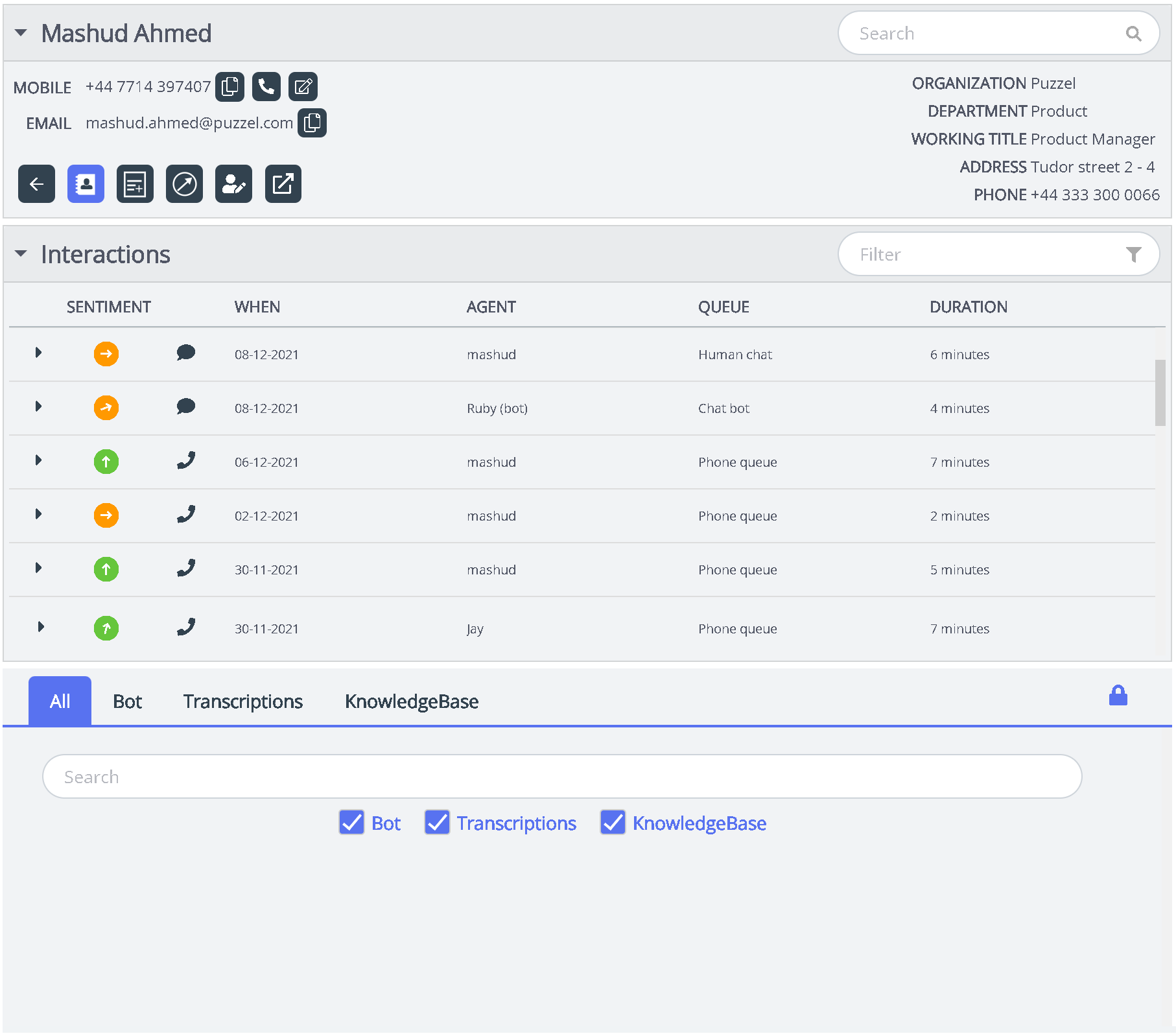Click the add note icon button

pyautogui.click(x=135, y=185)
